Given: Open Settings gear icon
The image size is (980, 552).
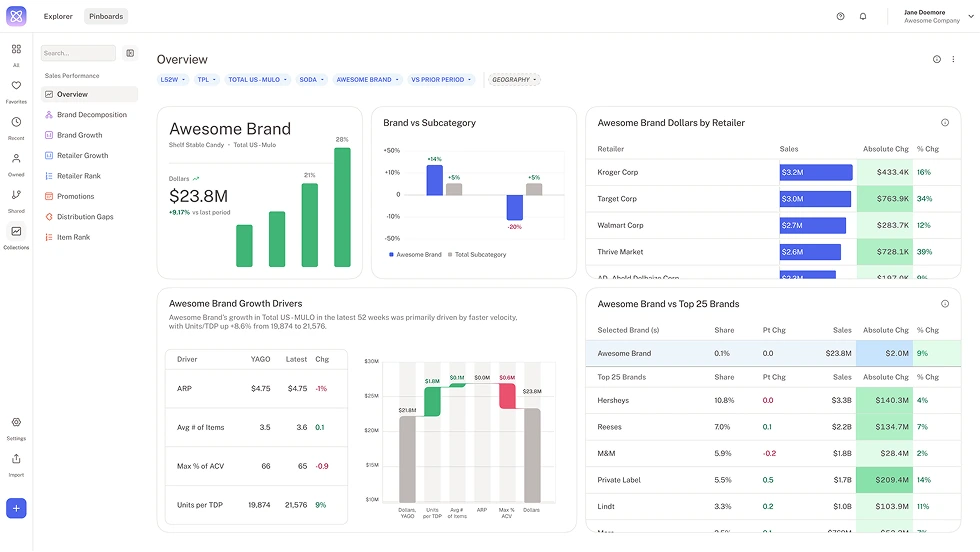Looking at the screenshot, I should (16, 423).
